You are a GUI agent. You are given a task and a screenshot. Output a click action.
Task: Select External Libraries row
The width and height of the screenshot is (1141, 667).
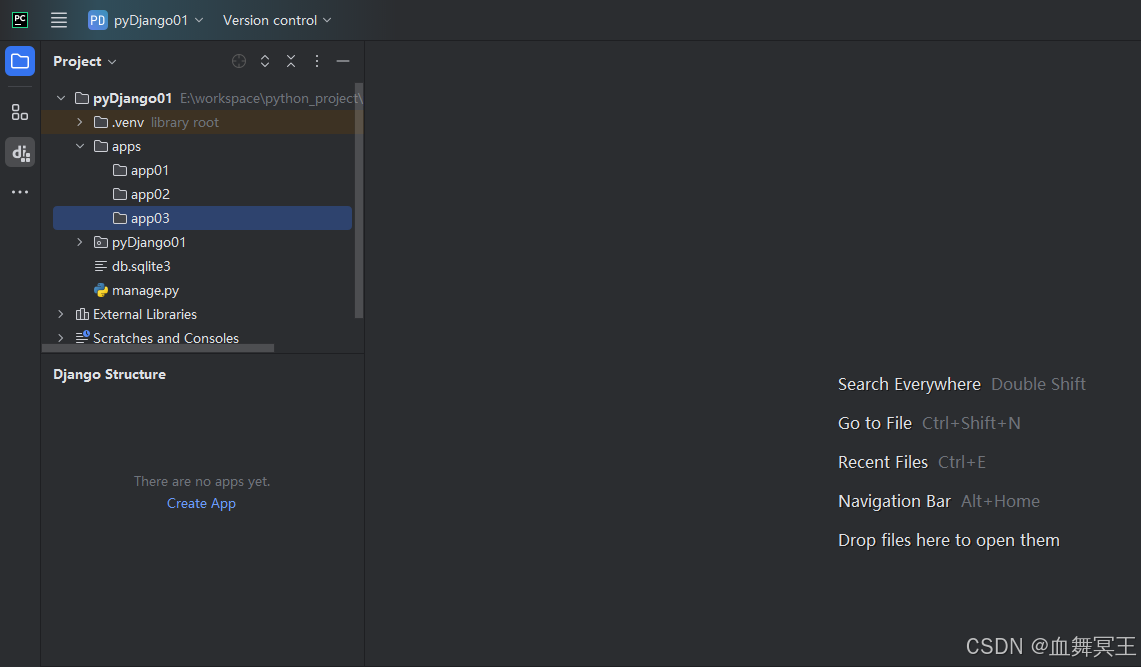[203, 314]
